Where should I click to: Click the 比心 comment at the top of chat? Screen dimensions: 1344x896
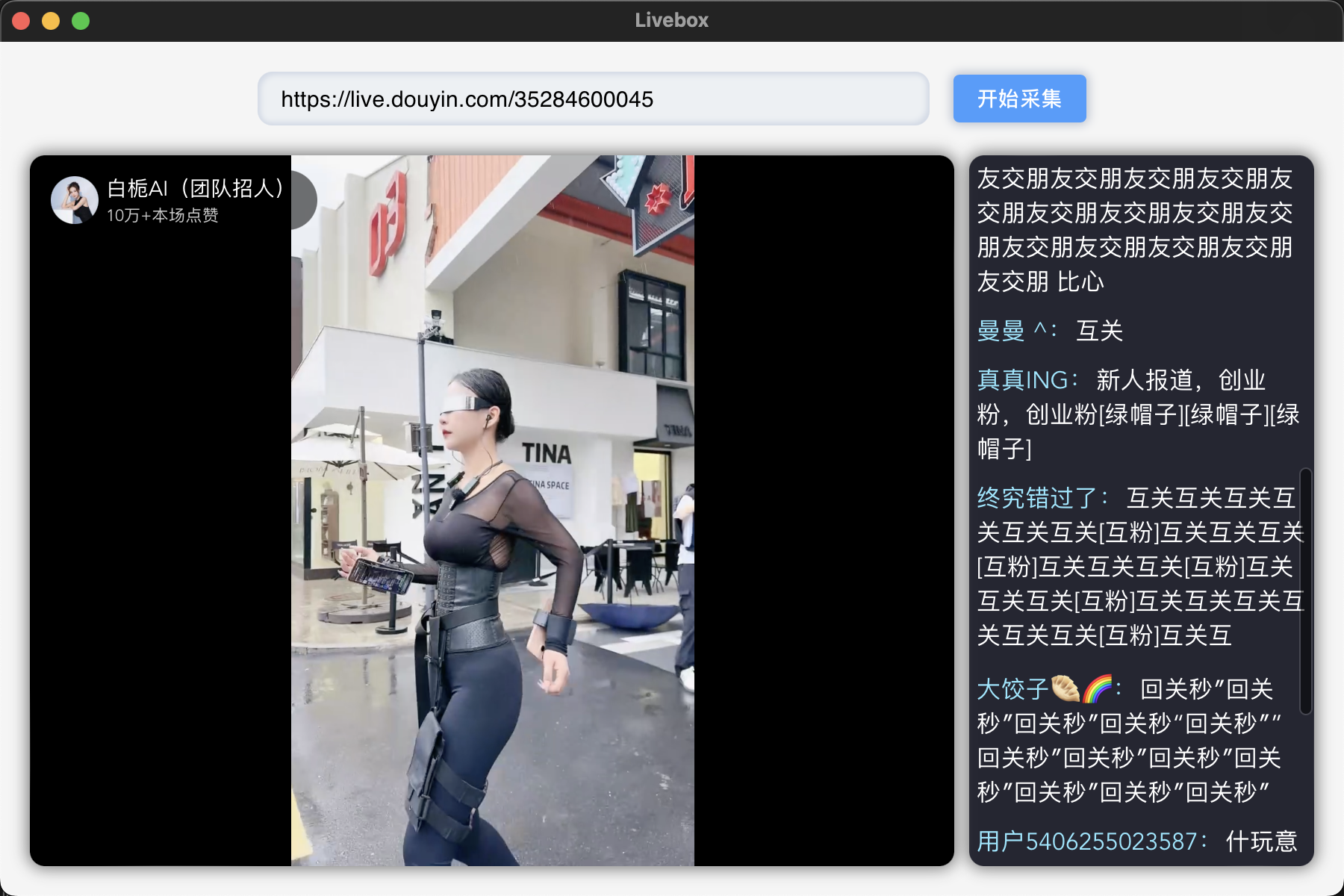click(1080, 282)
